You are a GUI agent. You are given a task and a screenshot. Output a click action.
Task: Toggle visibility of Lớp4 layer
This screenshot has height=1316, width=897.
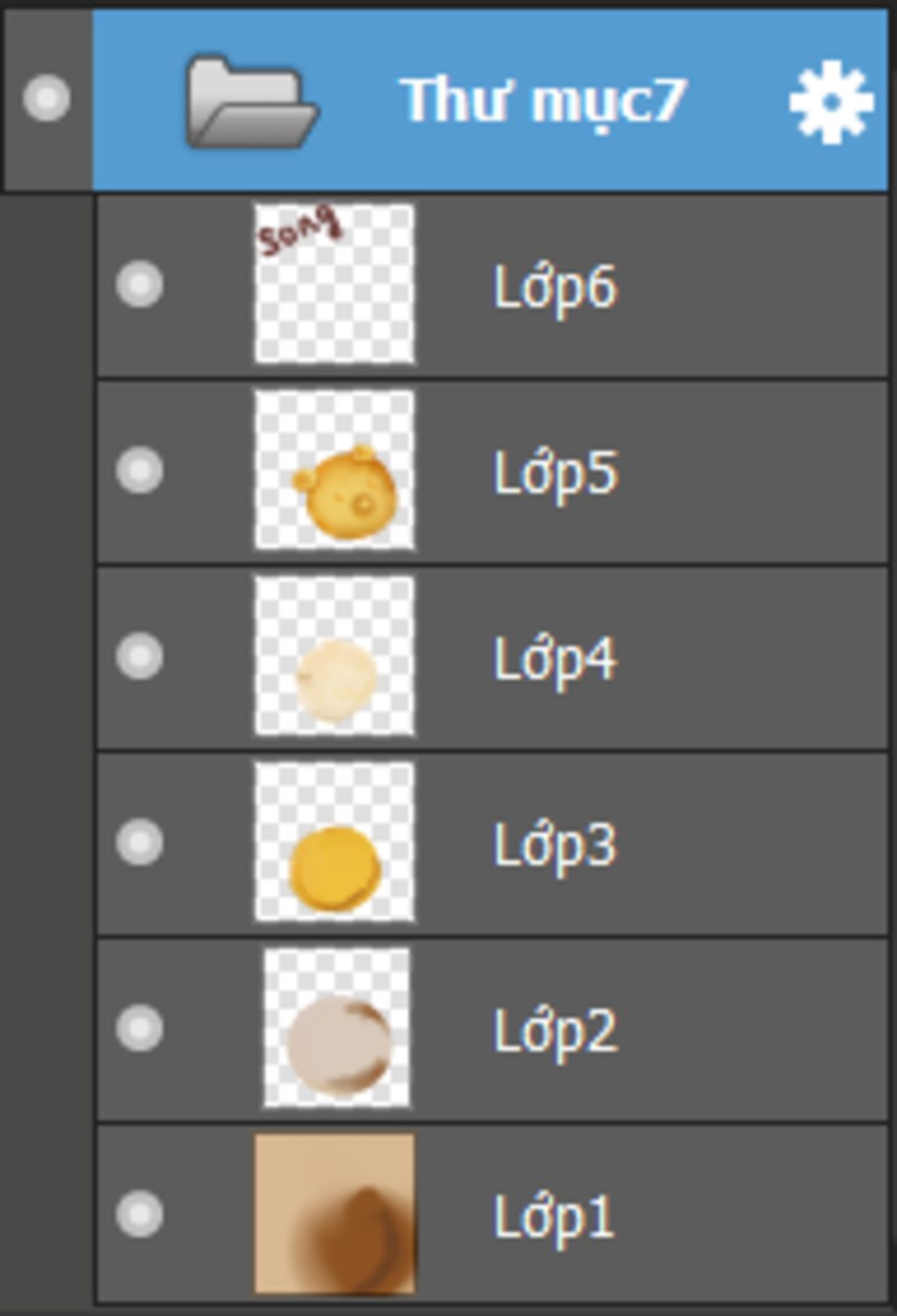pyautogui.click(x=139, y=655)
